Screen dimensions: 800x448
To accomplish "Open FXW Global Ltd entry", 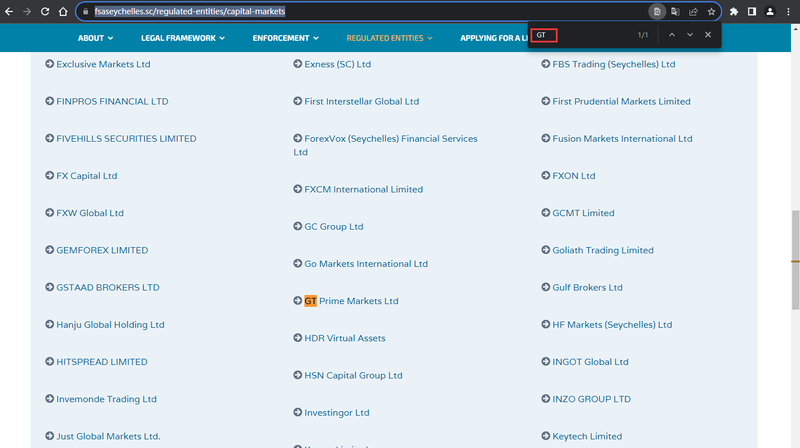I will 90,213.
